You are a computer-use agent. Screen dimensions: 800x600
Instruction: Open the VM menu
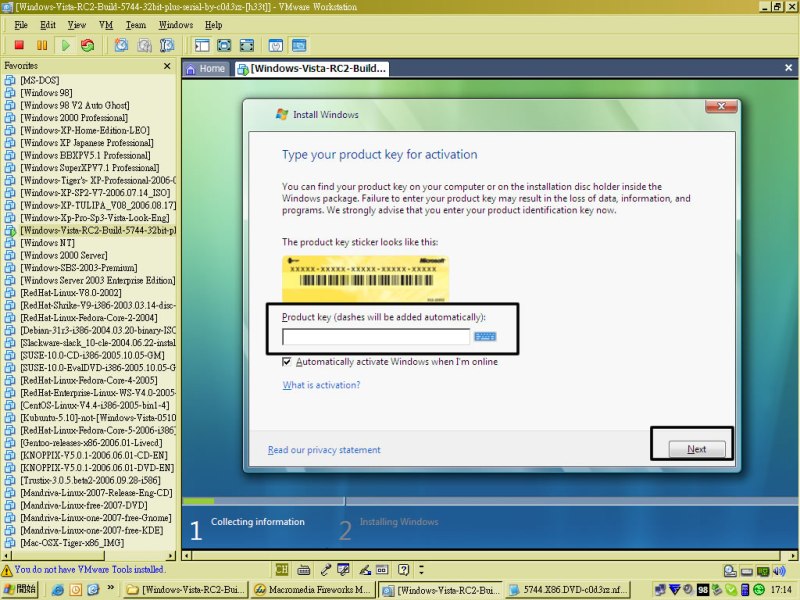pyautogui.click(x=106, y=25)
